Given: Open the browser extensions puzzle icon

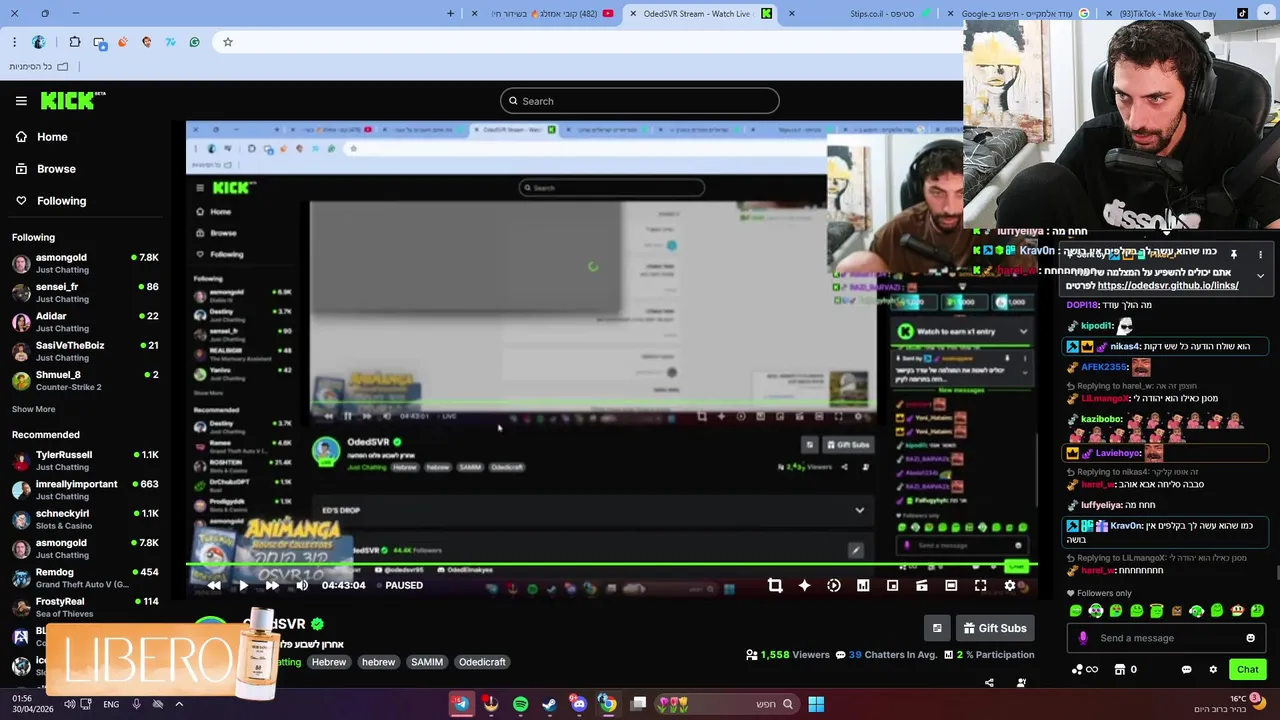Looking at the screenshot, I should (75, 42).
